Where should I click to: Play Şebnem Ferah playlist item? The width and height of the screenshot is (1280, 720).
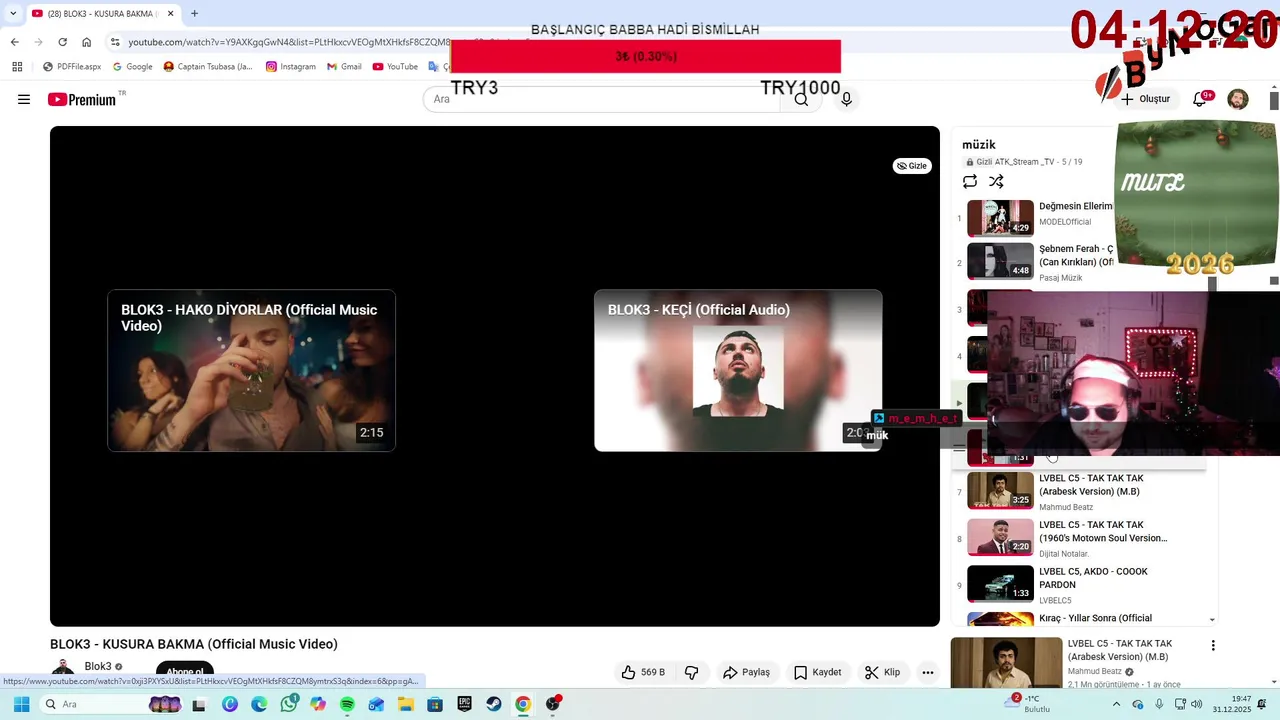tap(1040, 262)
